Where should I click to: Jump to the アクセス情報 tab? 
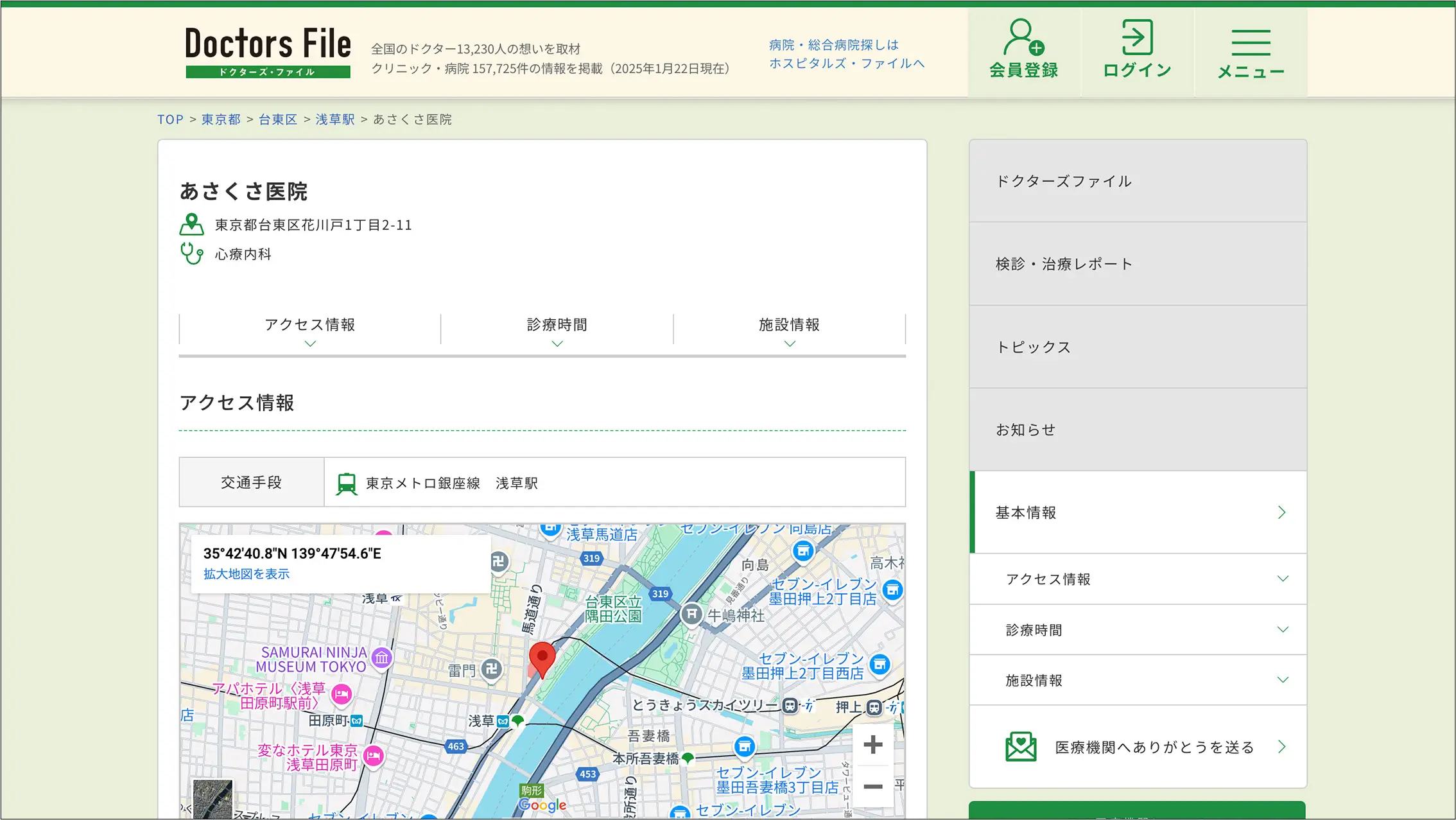click(x=310, y=325)
